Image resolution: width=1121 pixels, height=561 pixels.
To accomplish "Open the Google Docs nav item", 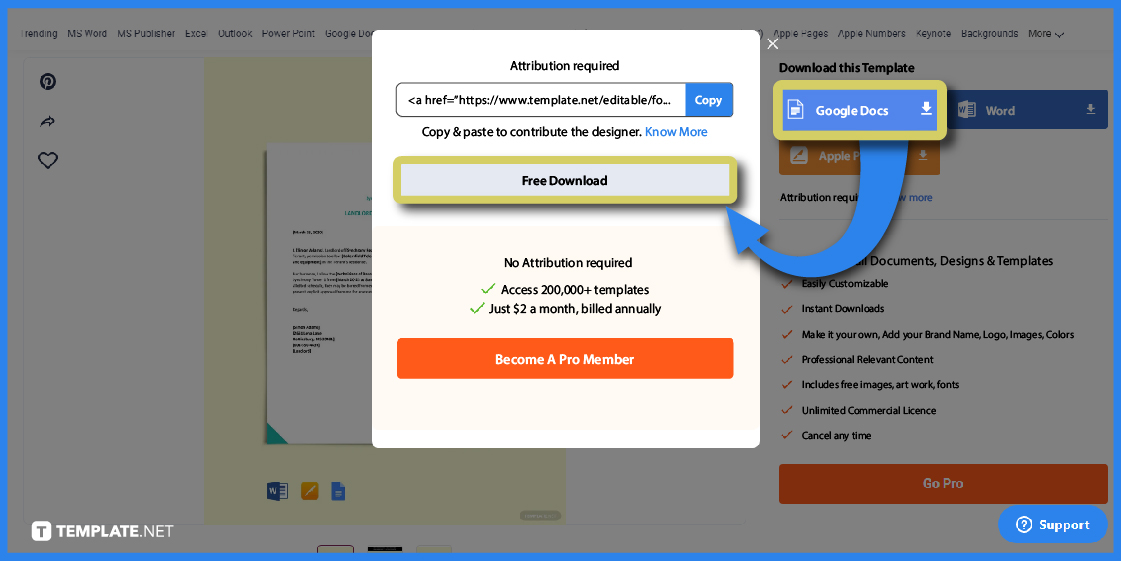I will pyautogui.click(x=349, y=34).
